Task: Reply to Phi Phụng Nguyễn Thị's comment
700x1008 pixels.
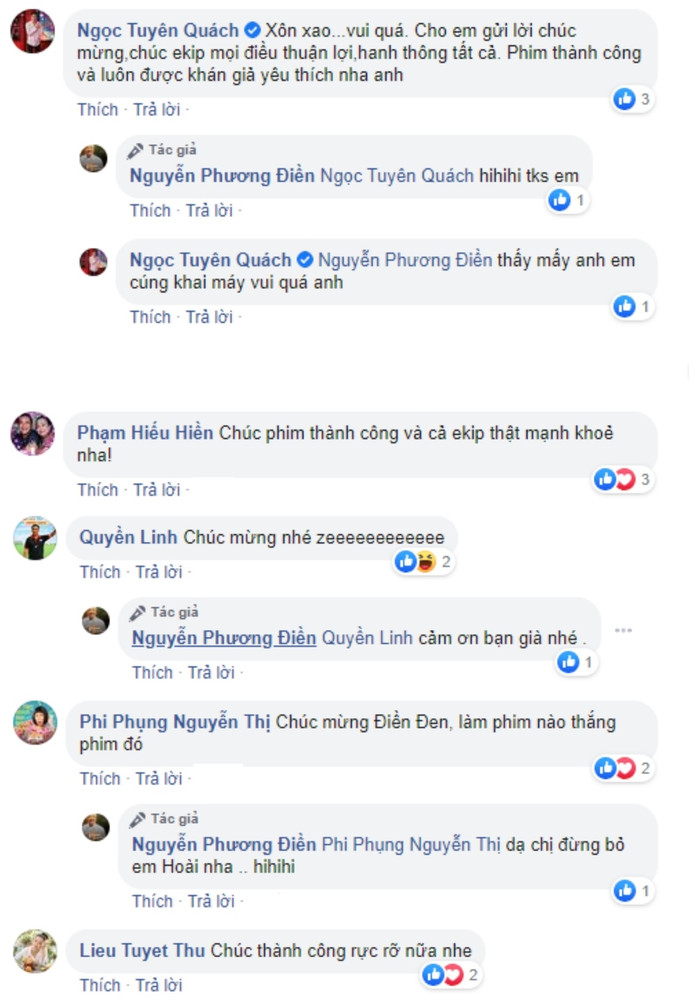Action: [x=159, y=778]
